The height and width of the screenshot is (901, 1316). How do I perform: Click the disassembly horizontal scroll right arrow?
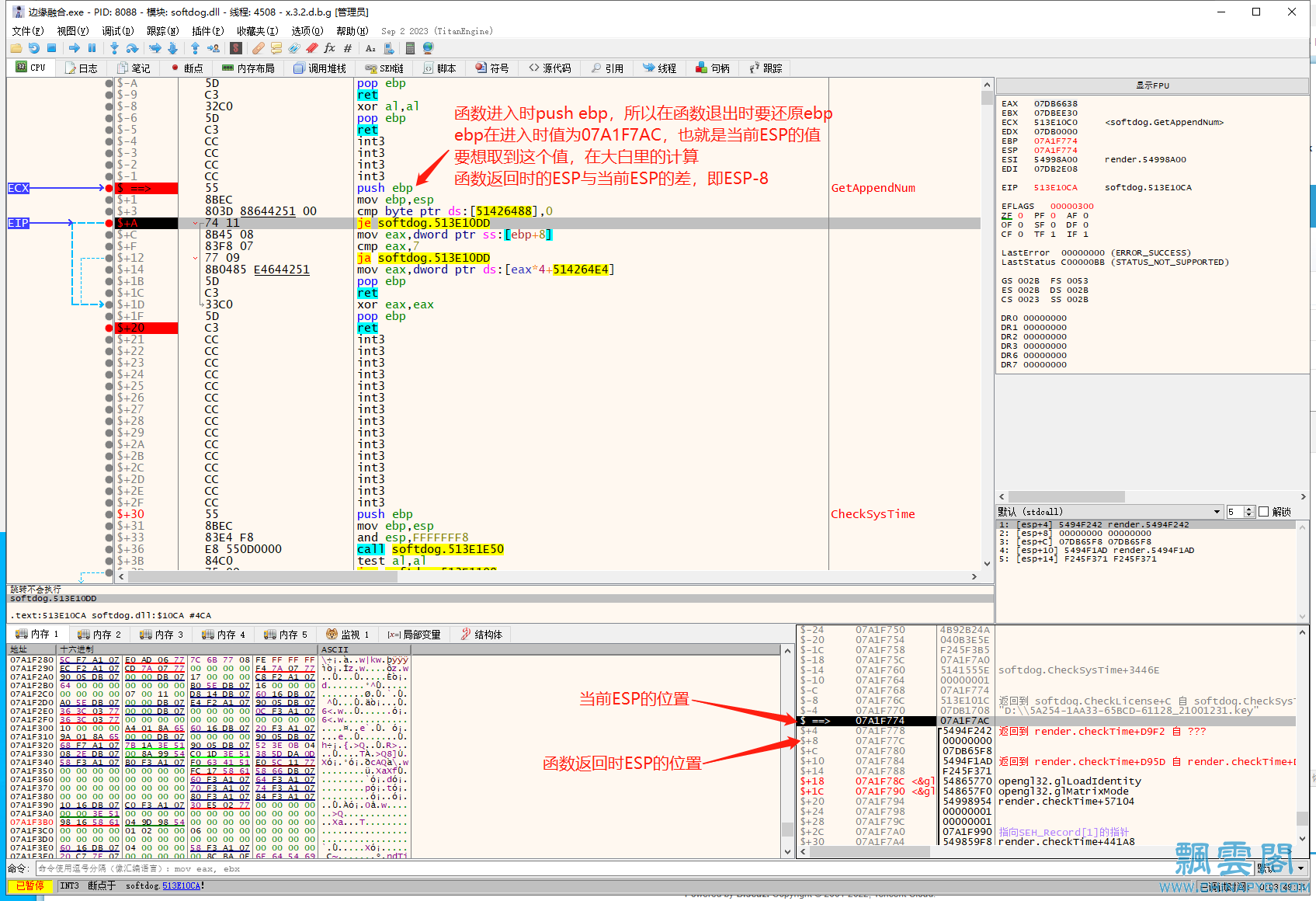tap(974, 576)
